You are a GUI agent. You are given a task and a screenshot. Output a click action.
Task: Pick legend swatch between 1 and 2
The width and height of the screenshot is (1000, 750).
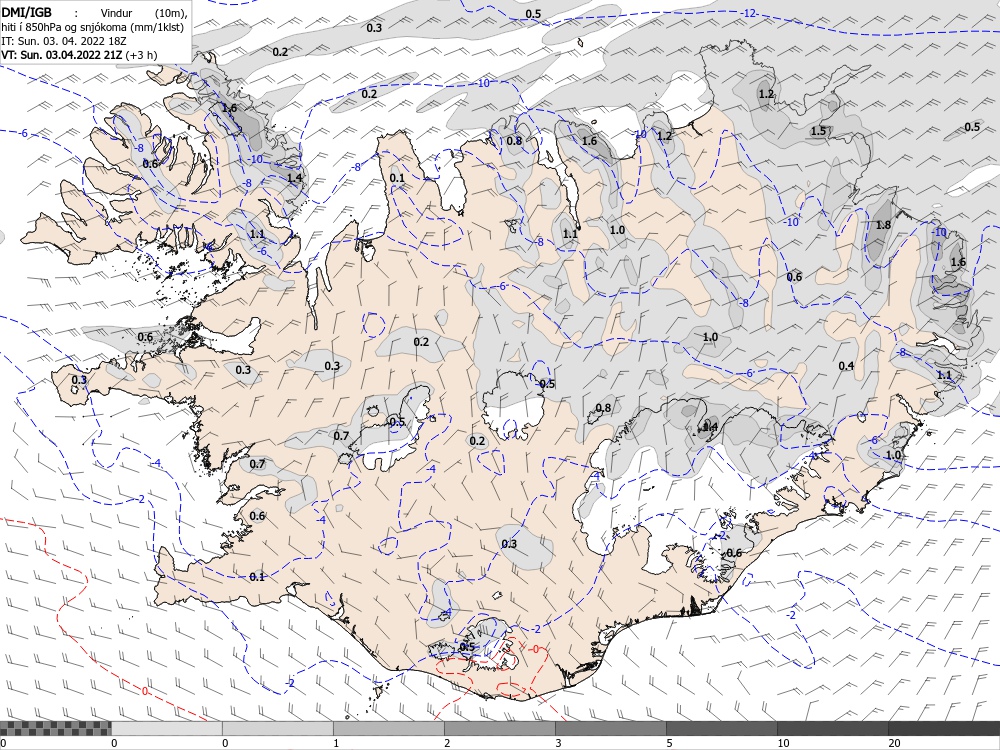(388, 728)
